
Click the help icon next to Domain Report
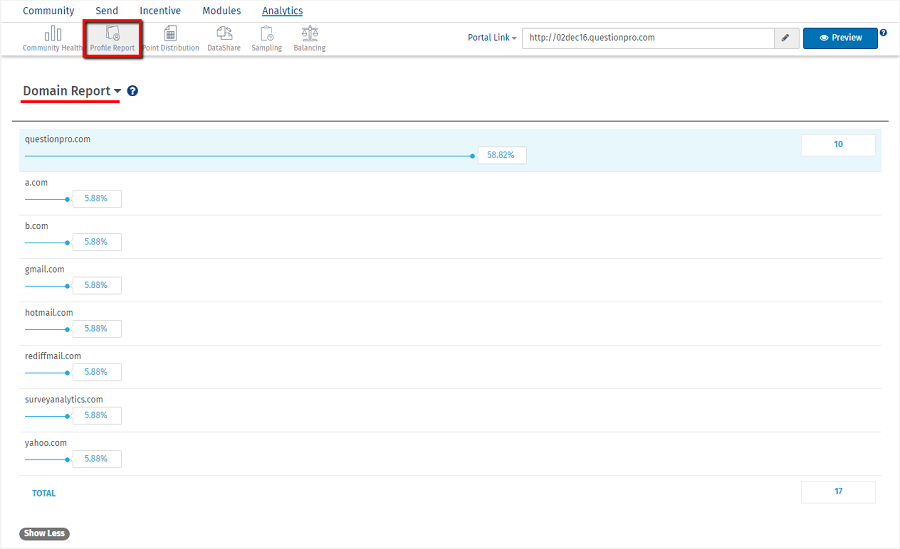click(x=133, y=91)
